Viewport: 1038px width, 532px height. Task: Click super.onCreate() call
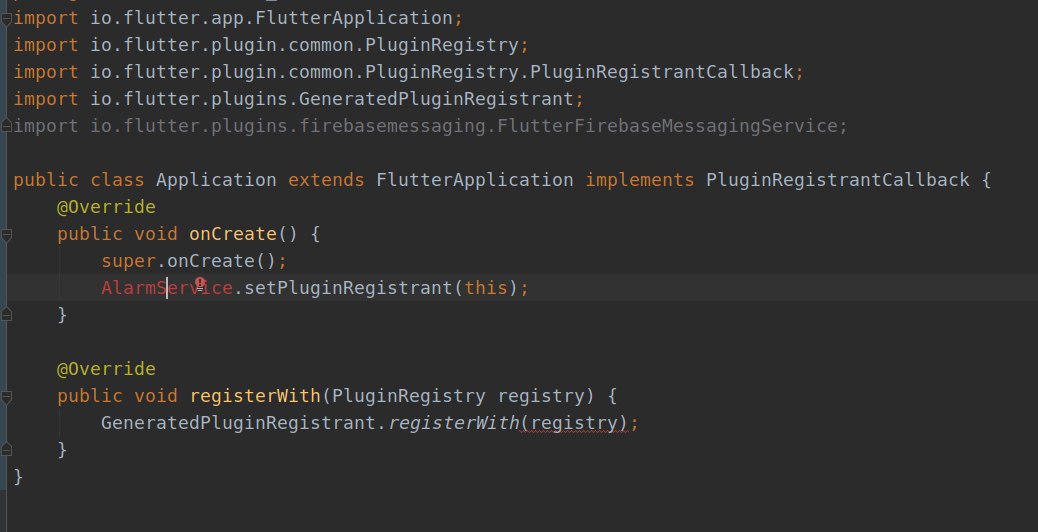(x=193, y=261)
